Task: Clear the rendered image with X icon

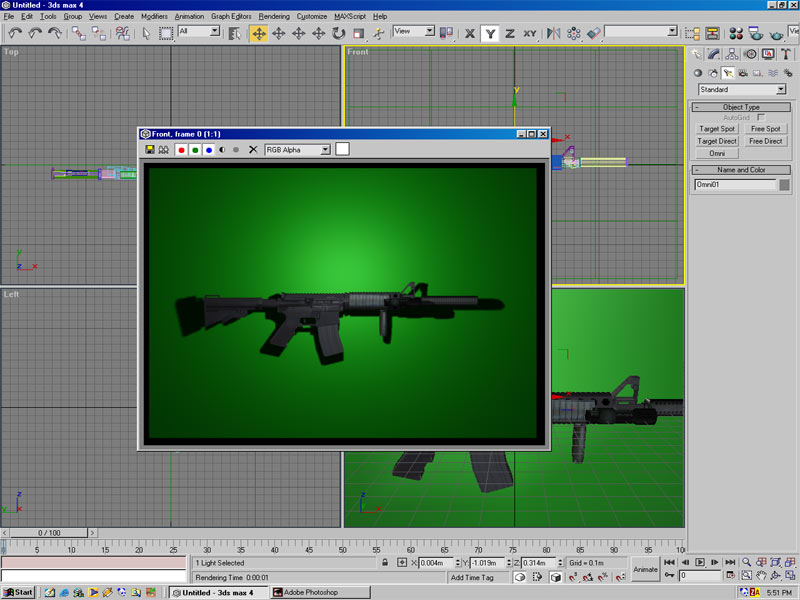Action: 253,149
